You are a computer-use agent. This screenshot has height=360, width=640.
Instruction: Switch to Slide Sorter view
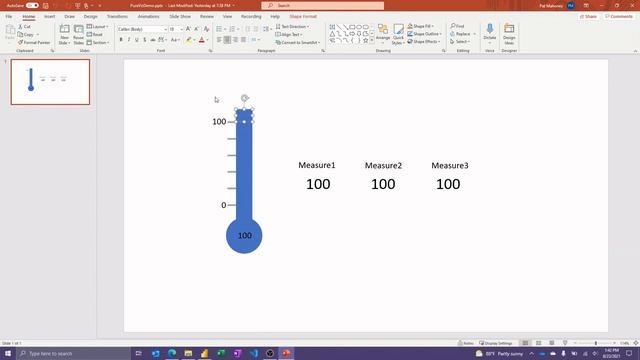point(538,343)
